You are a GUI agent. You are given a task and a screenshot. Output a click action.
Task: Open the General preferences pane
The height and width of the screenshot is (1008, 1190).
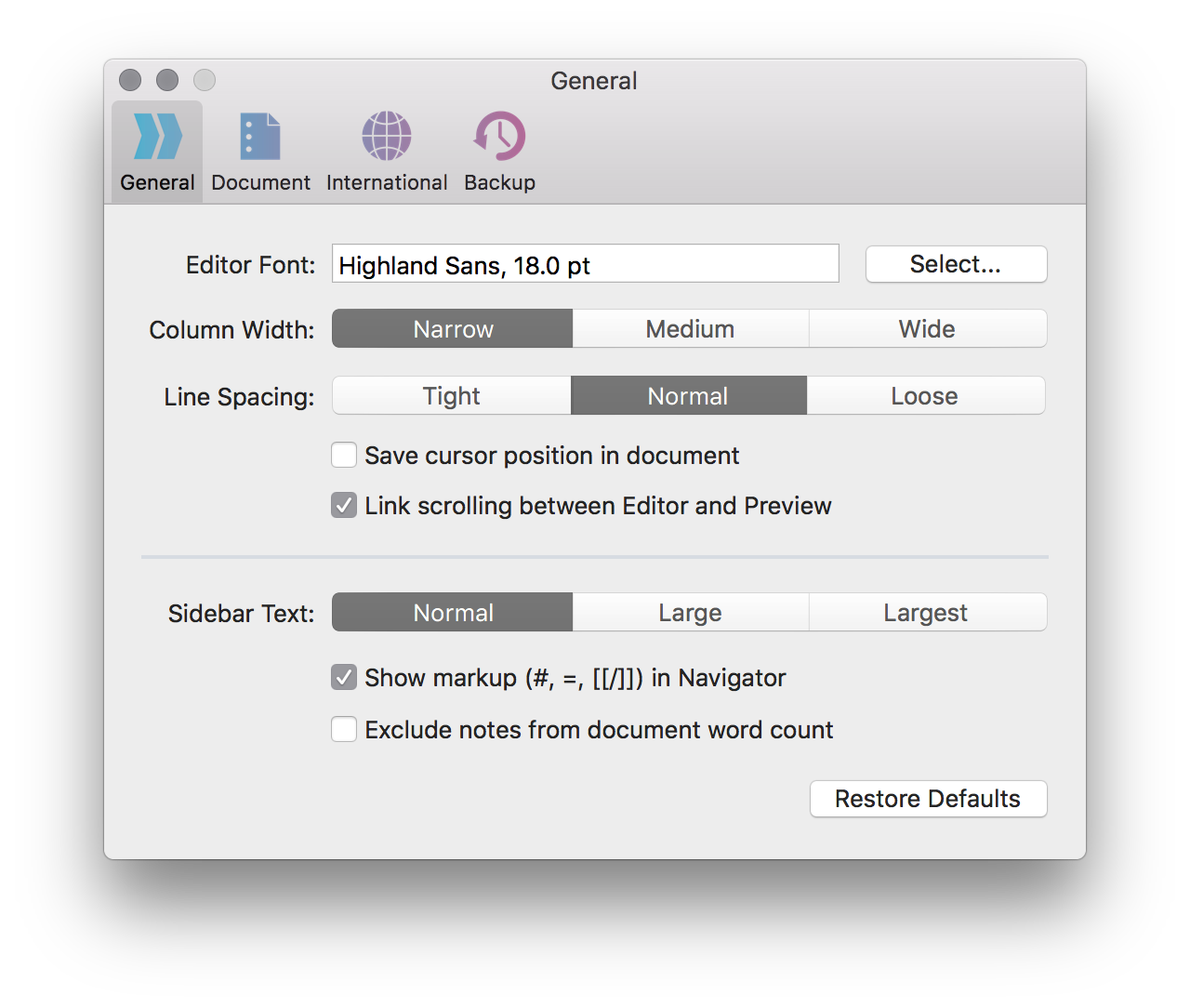click(x=155, y=149)
